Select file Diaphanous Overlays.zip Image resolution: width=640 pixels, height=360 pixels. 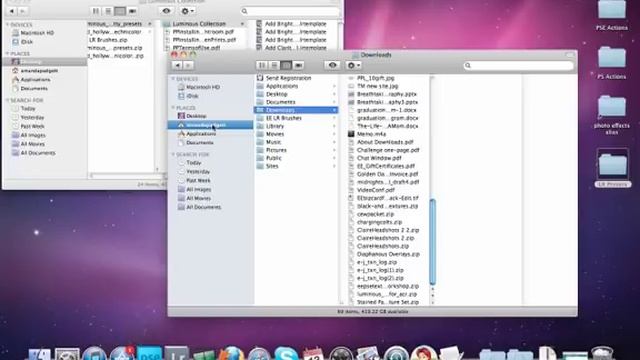[388, 254]
